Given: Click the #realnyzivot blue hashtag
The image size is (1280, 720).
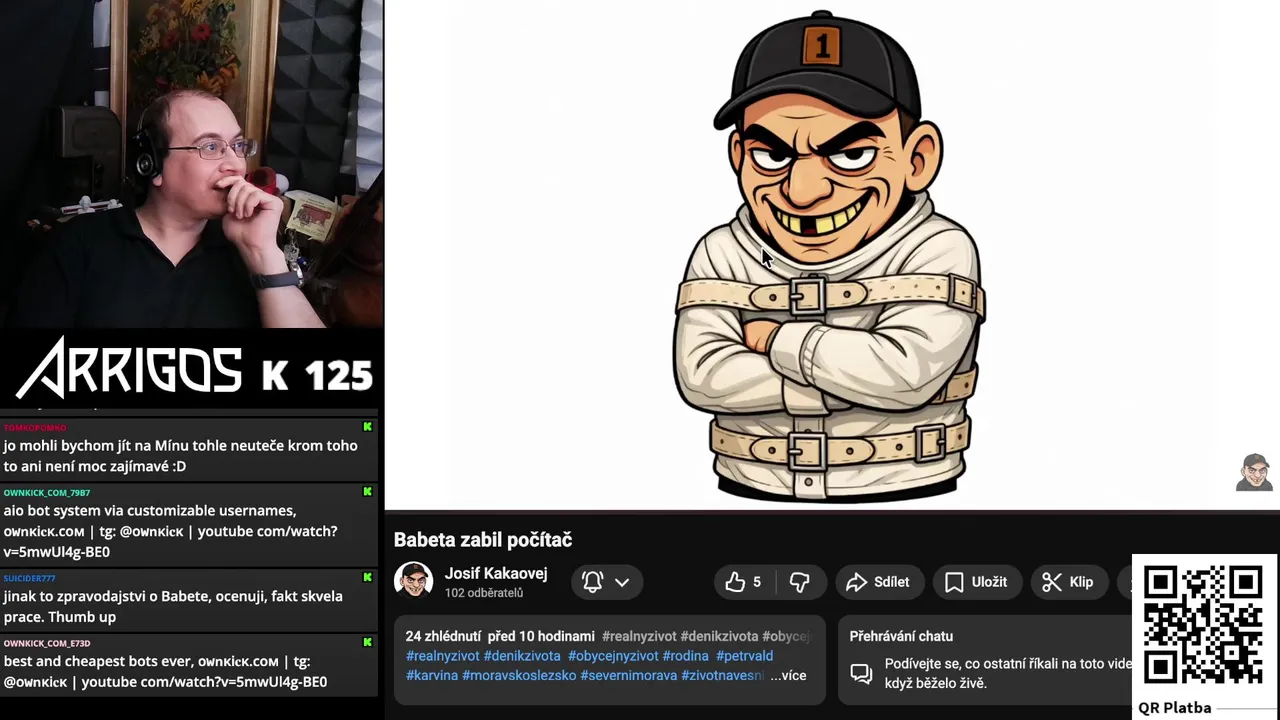Looking at the screenshot, I should coord(443,656).
